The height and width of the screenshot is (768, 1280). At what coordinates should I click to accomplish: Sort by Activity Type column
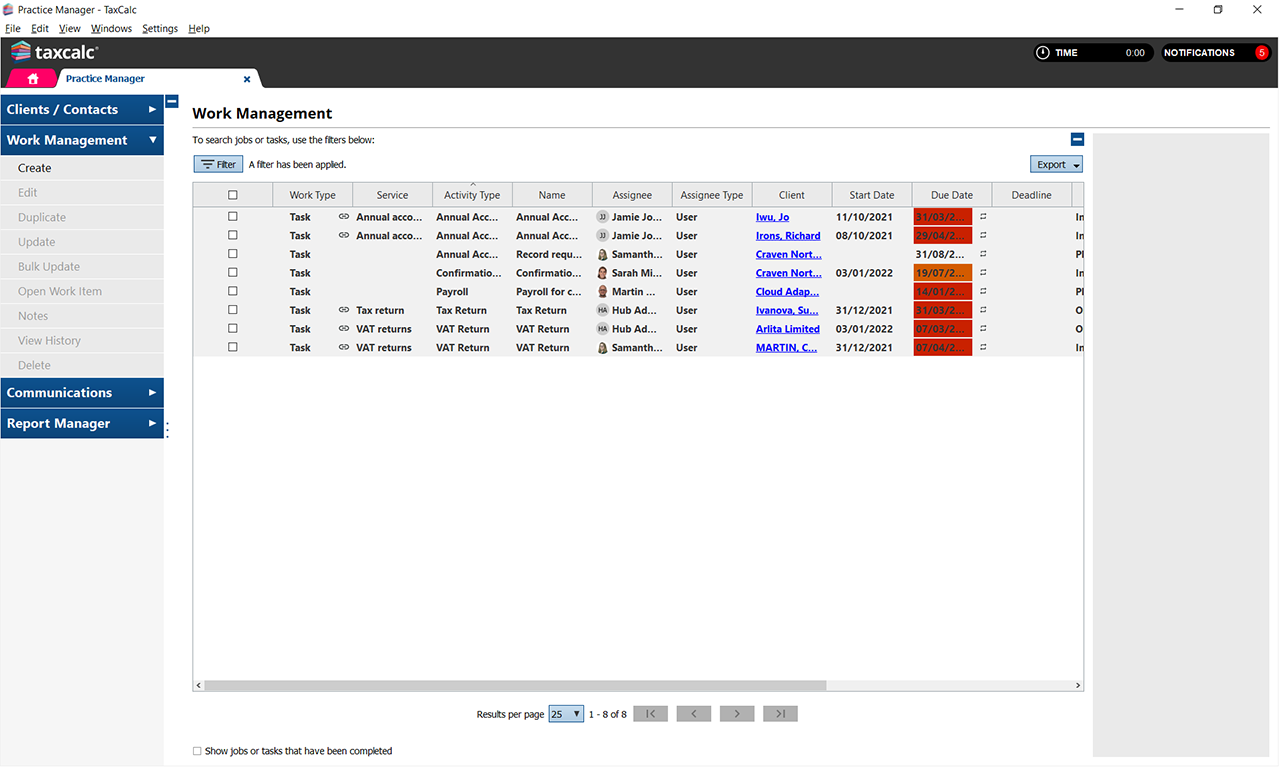click(x=472, y=195)
